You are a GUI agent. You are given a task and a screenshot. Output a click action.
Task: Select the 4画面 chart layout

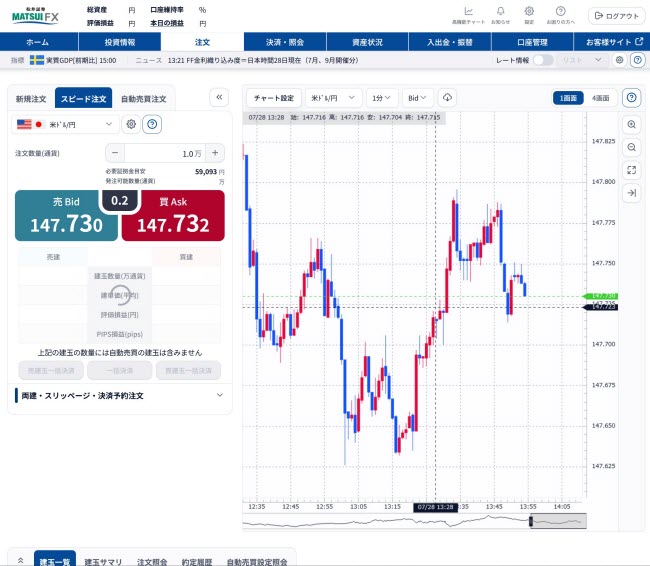[600, 98]
